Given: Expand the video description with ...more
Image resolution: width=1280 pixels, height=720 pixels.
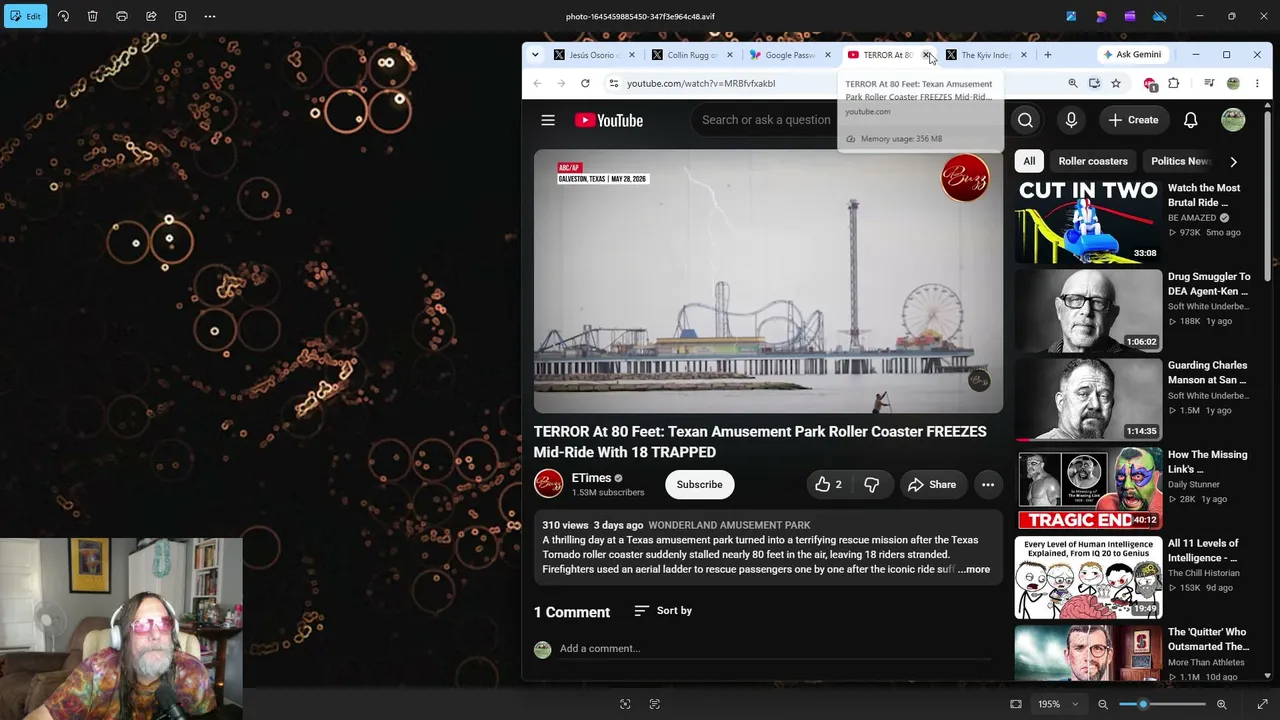Looking at the screenshot, I should coord(973,569).
